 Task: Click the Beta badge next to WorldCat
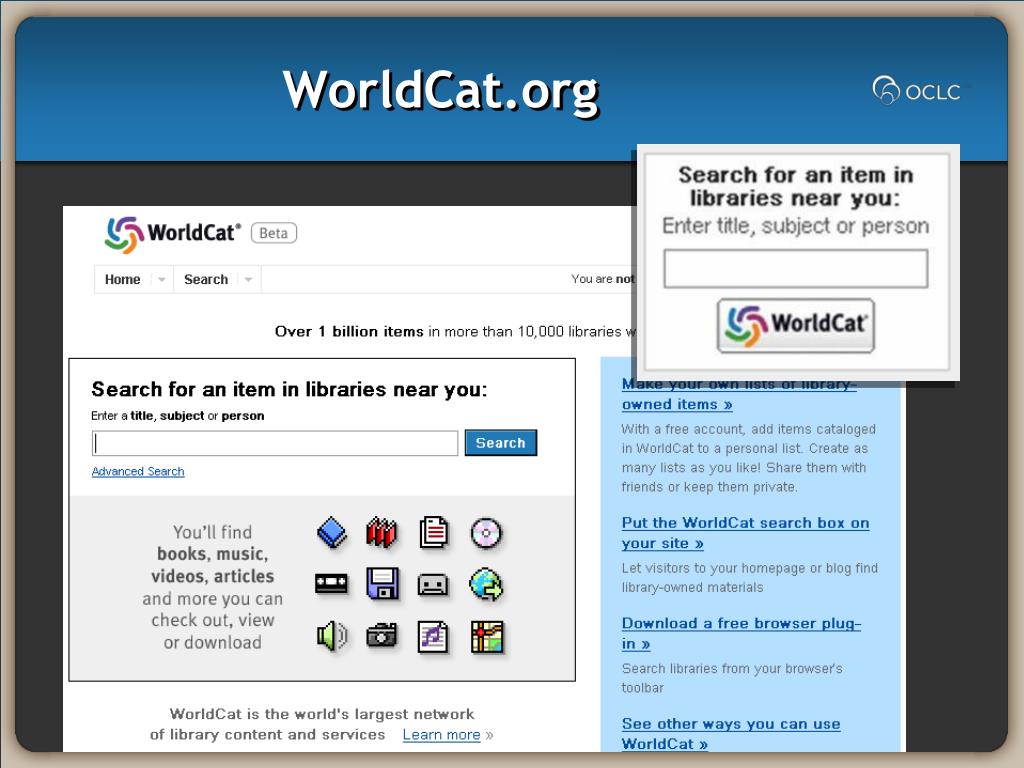[x=274, y=233]
